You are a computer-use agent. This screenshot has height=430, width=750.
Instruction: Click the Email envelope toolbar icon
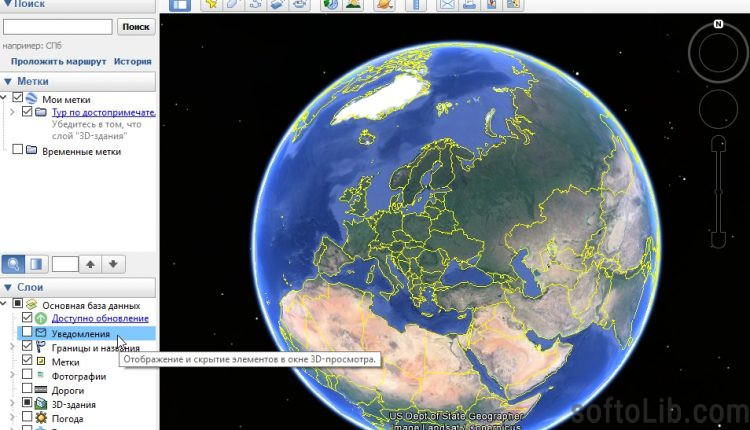(x=447, y=5)
